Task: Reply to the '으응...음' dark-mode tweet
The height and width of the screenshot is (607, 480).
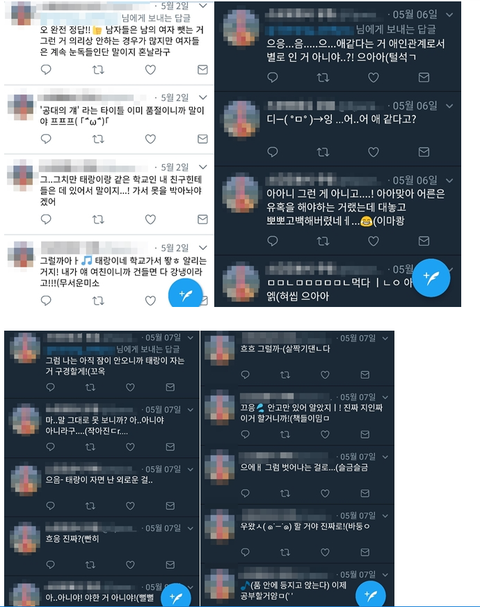Action: tap(273, 77)
